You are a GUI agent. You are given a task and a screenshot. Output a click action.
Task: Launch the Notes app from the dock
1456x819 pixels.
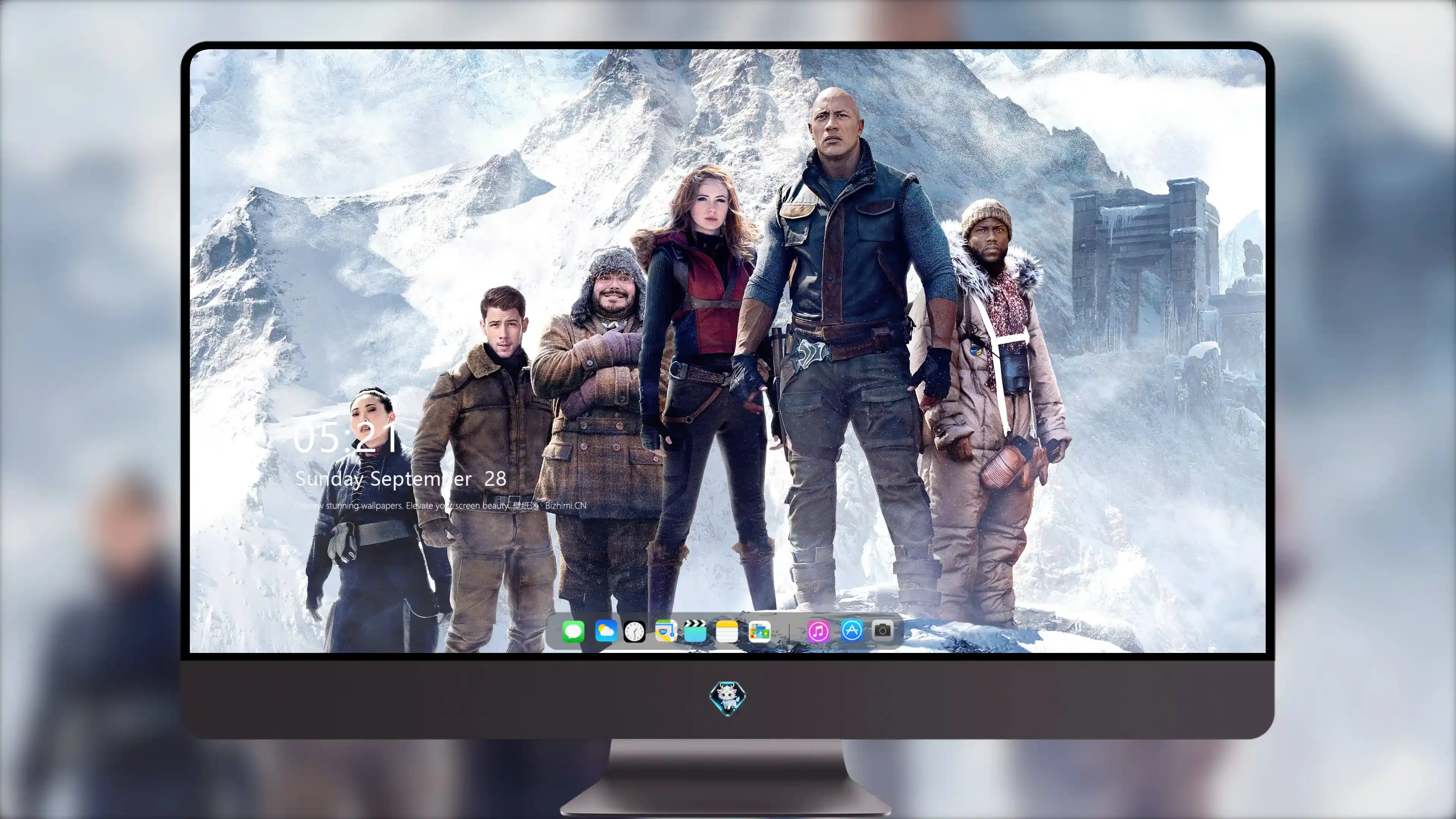coord(727,631)
